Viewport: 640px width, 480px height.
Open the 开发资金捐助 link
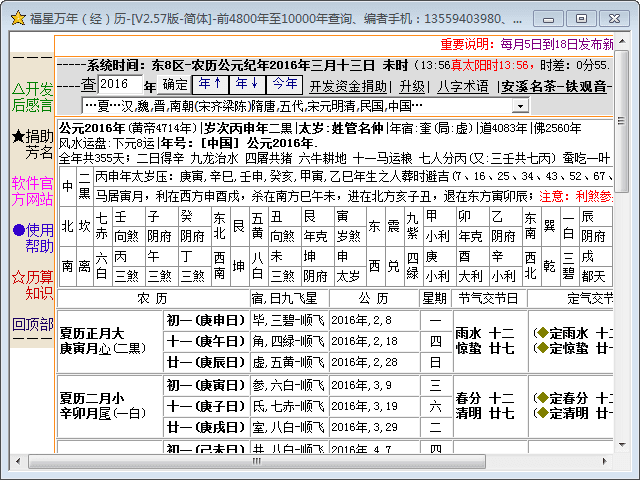pos(350,86)
